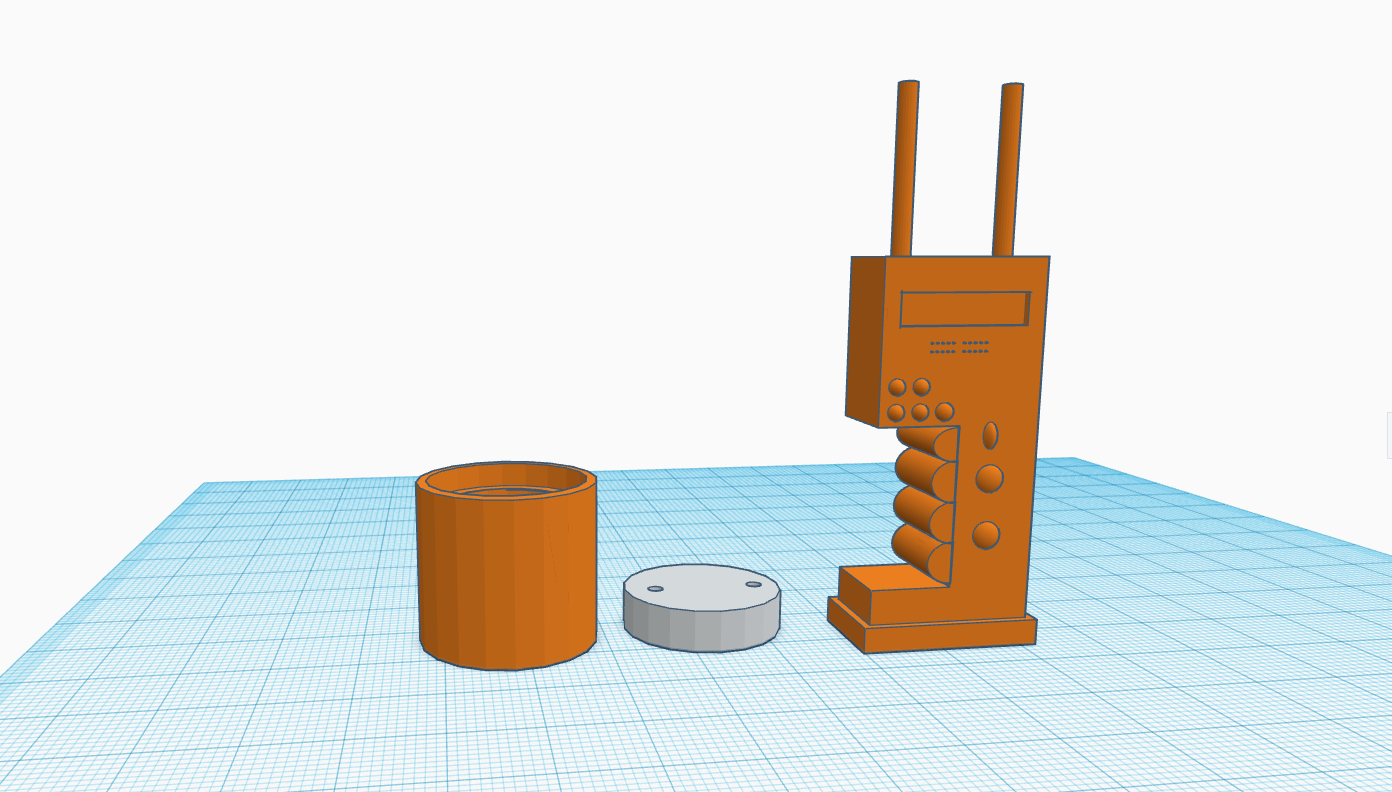Select the middle round side knob

[989, 479]
